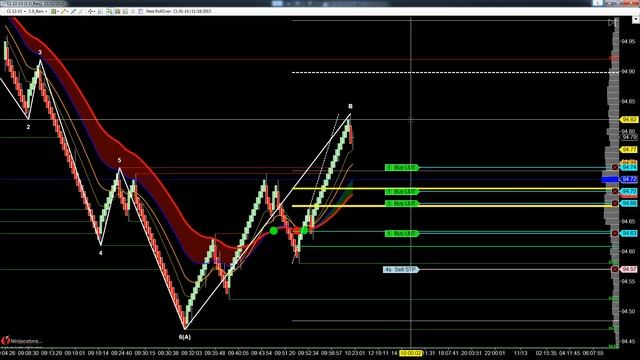Select the wave label 6(A)

184,337
